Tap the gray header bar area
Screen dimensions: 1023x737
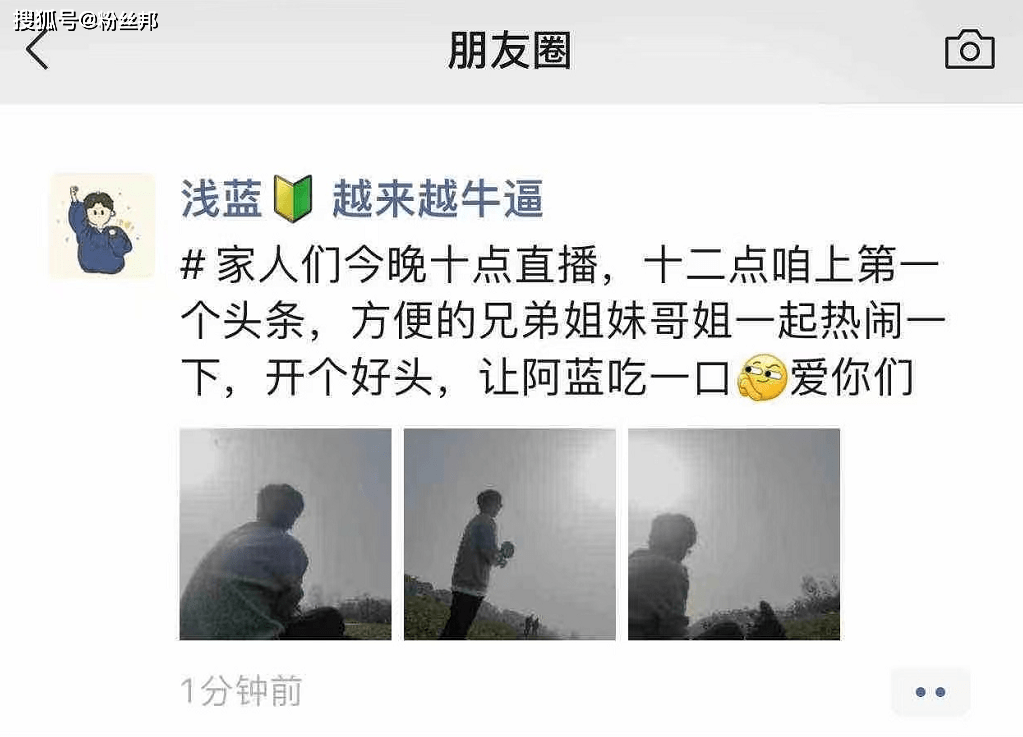click(512, 52)
